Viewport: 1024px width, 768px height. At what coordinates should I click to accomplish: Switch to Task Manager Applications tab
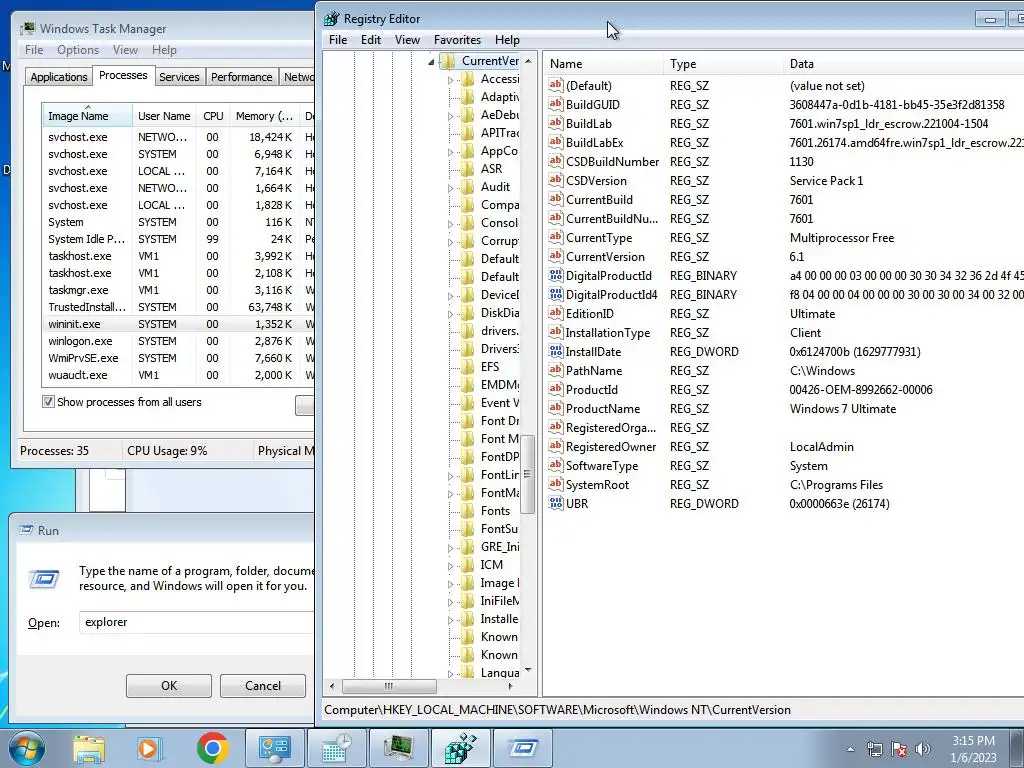59,76
